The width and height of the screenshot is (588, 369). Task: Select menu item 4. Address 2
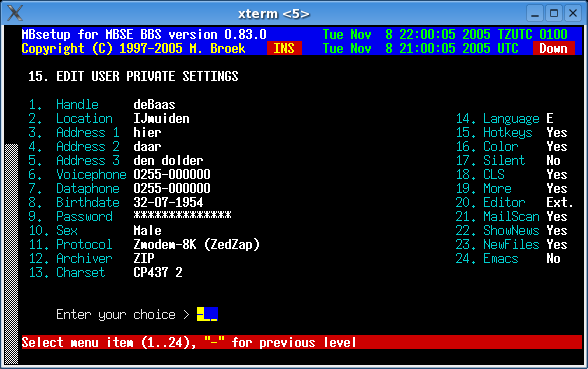74,146
